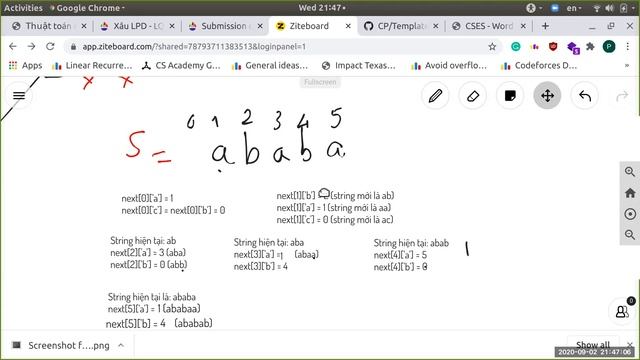
Task: Go to board home view
Action: (630, 193)
